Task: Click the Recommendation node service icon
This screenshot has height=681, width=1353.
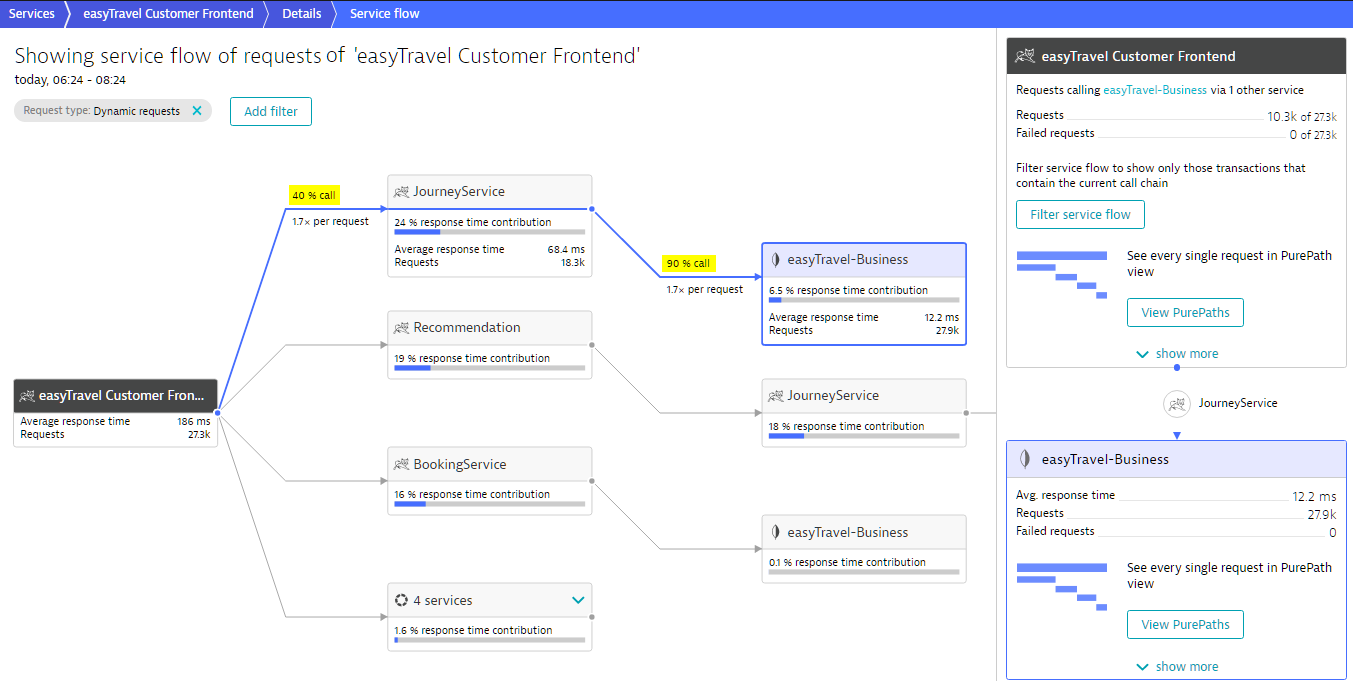Action: click(x=401, y=328)
